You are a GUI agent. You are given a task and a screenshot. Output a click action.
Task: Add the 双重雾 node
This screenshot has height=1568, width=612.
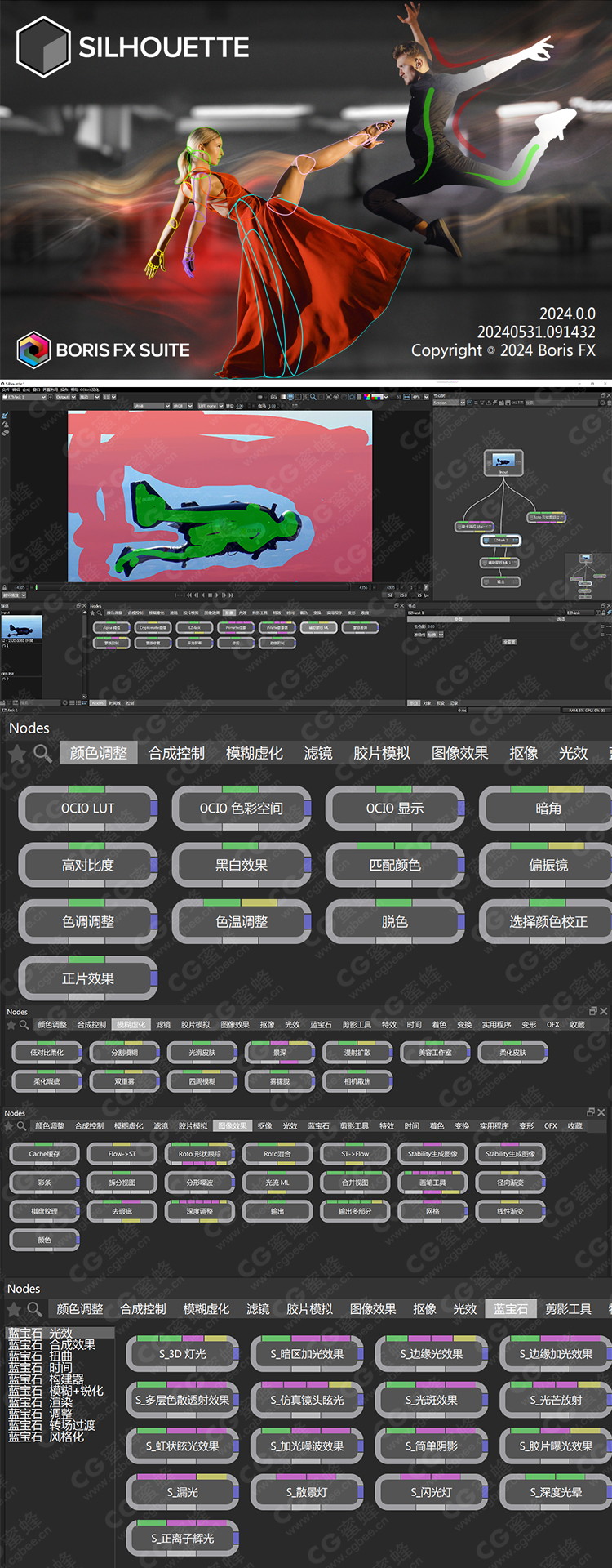point(124,1081)
